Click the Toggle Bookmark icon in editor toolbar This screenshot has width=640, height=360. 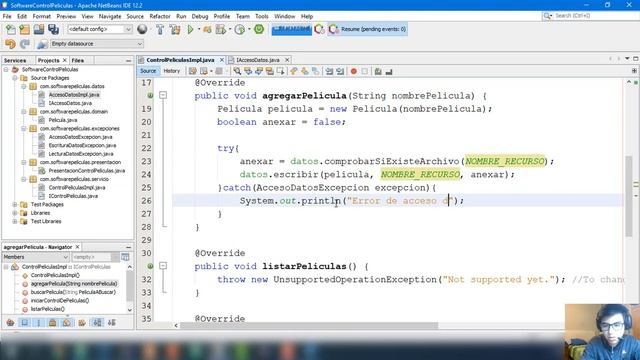tap(316, 71)
